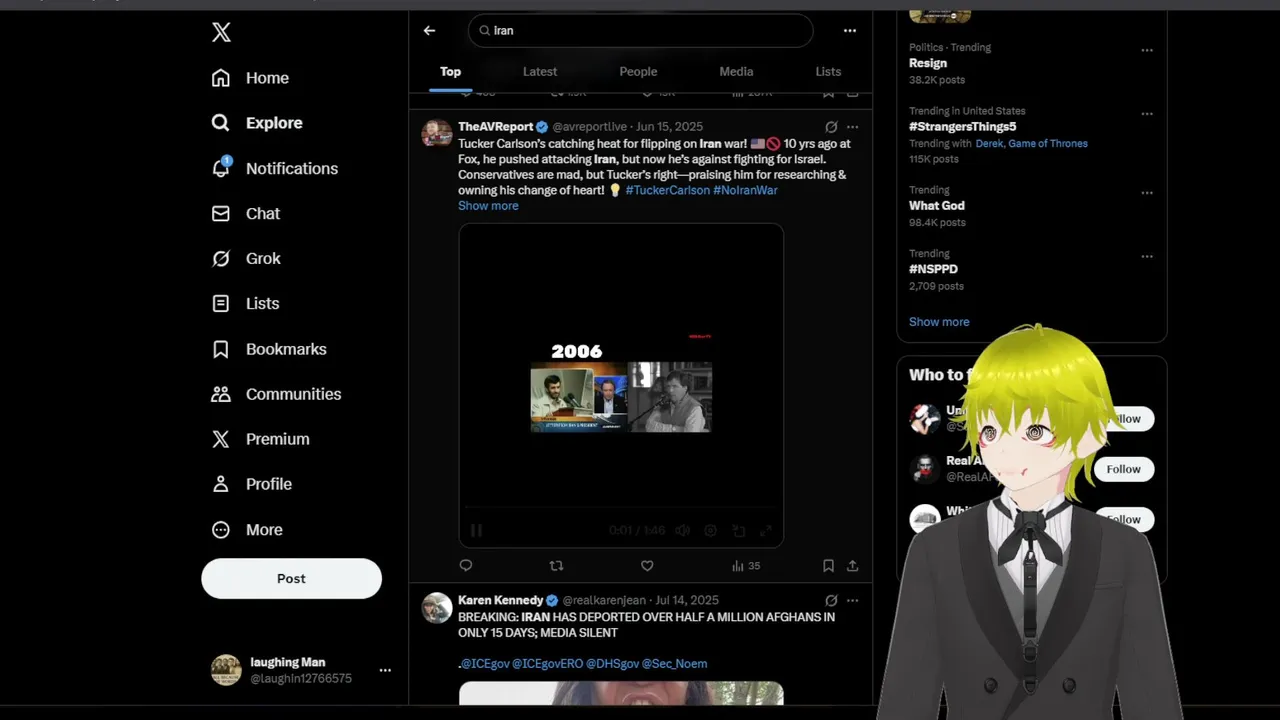Open more options for Resign trend
This screenshot has height=720, width=1280.
pyautogui.click(x=1147, y=50)
